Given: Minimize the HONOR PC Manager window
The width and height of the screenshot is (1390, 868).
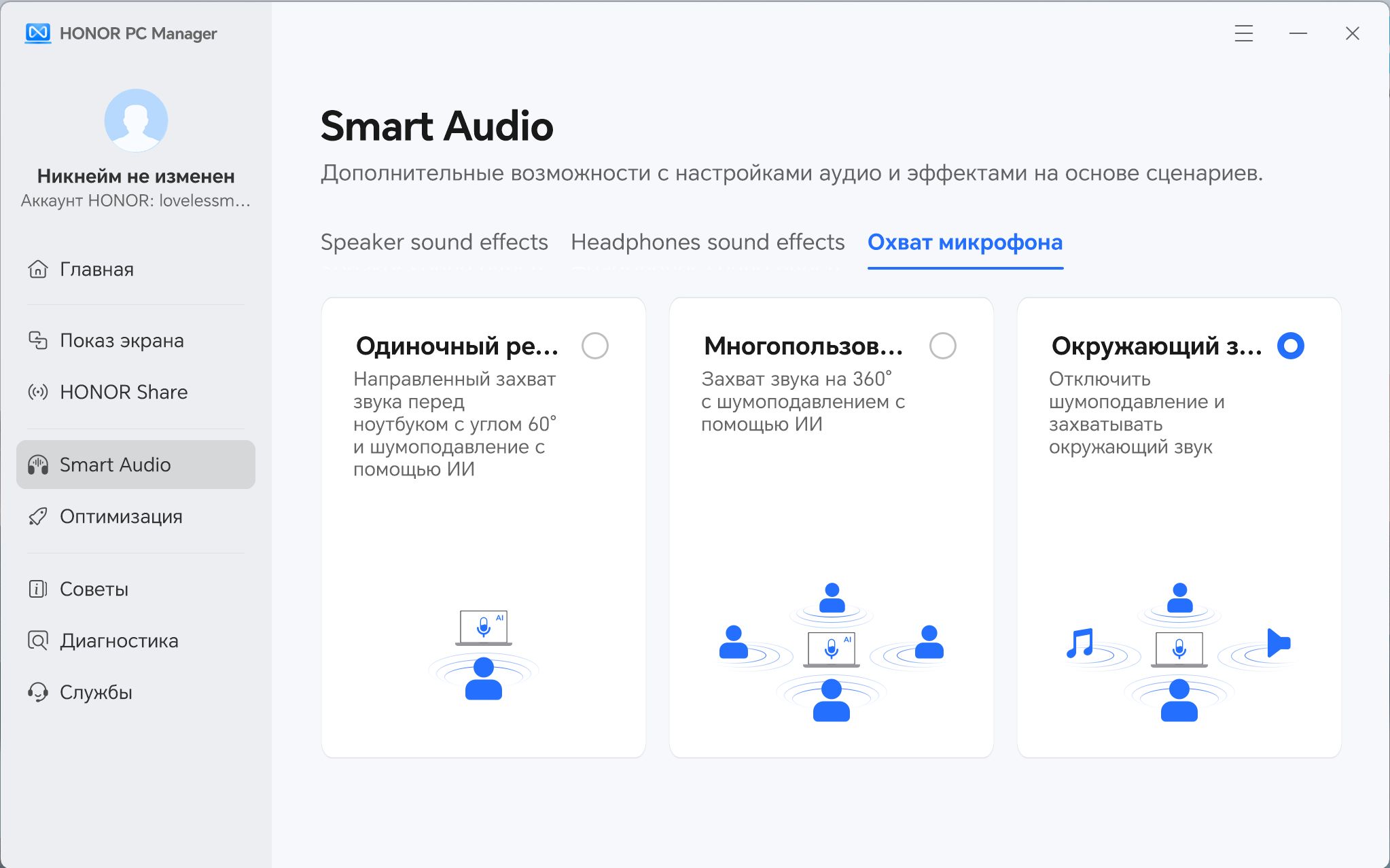Looking at the screenshot, I should click(x=1298, y=33).
